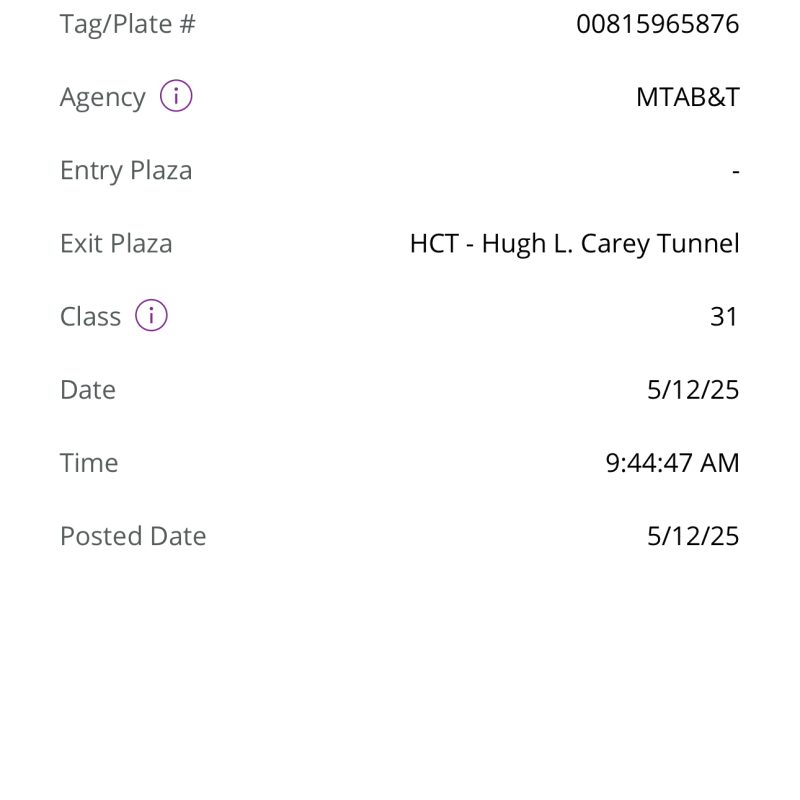Click the class value 31
The height and width of the screenshot is (800, 800).
[724, 316]
